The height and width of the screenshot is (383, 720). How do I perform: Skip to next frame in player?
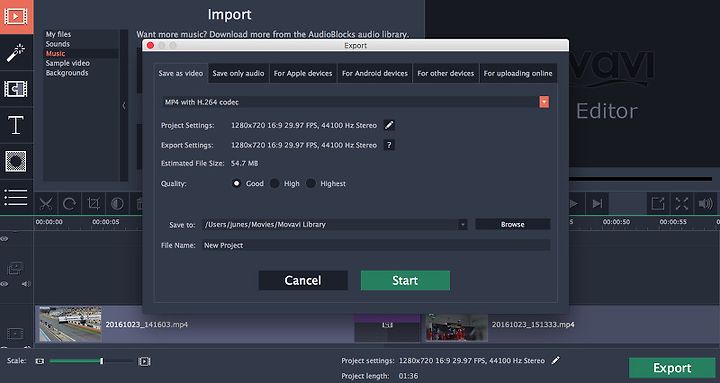(x=597, y=203)
